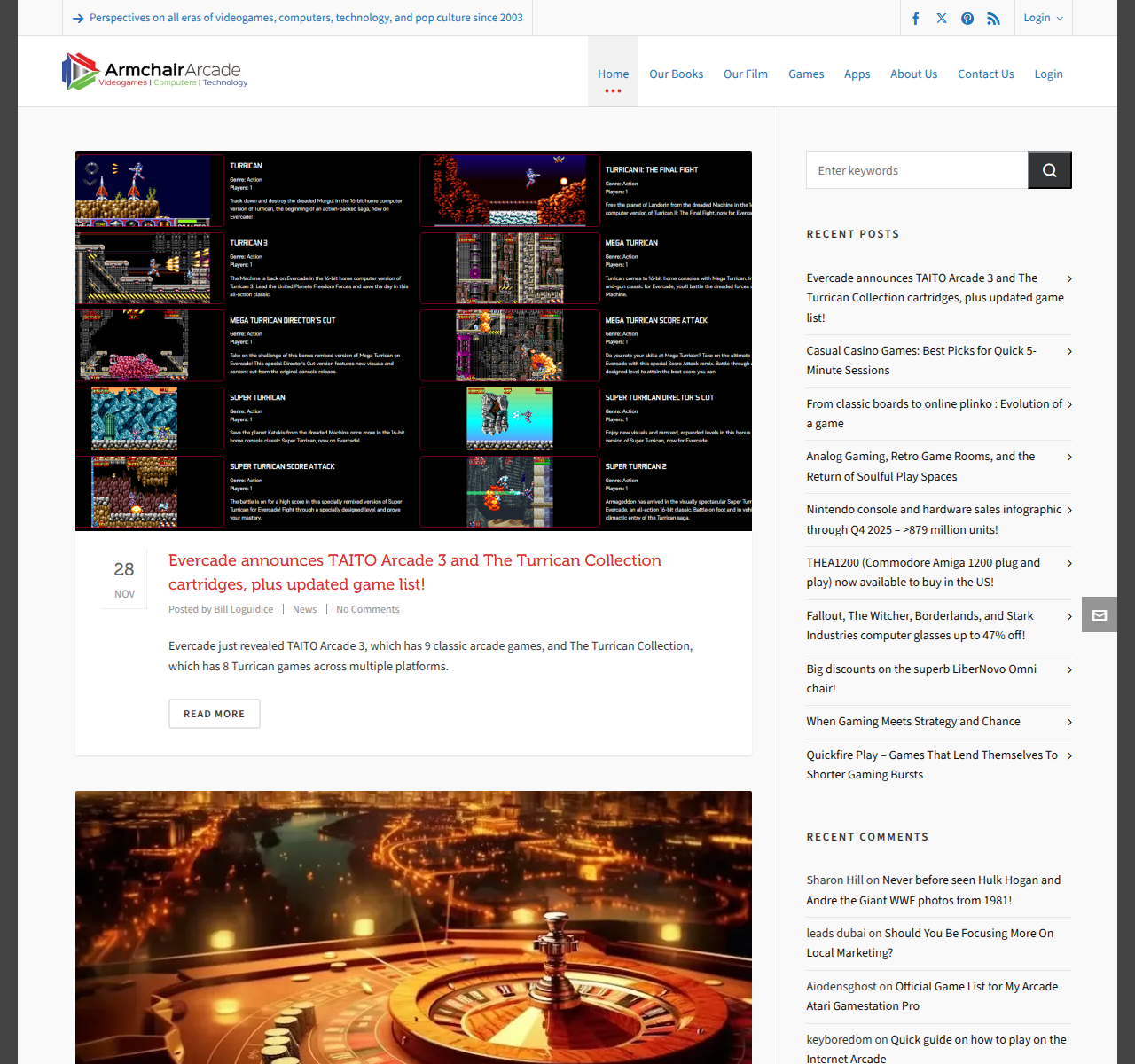The width and height of the screenshot is (1135, 1064).
Task: Click the floating envelope contact icon
Action: [1100, 615]
